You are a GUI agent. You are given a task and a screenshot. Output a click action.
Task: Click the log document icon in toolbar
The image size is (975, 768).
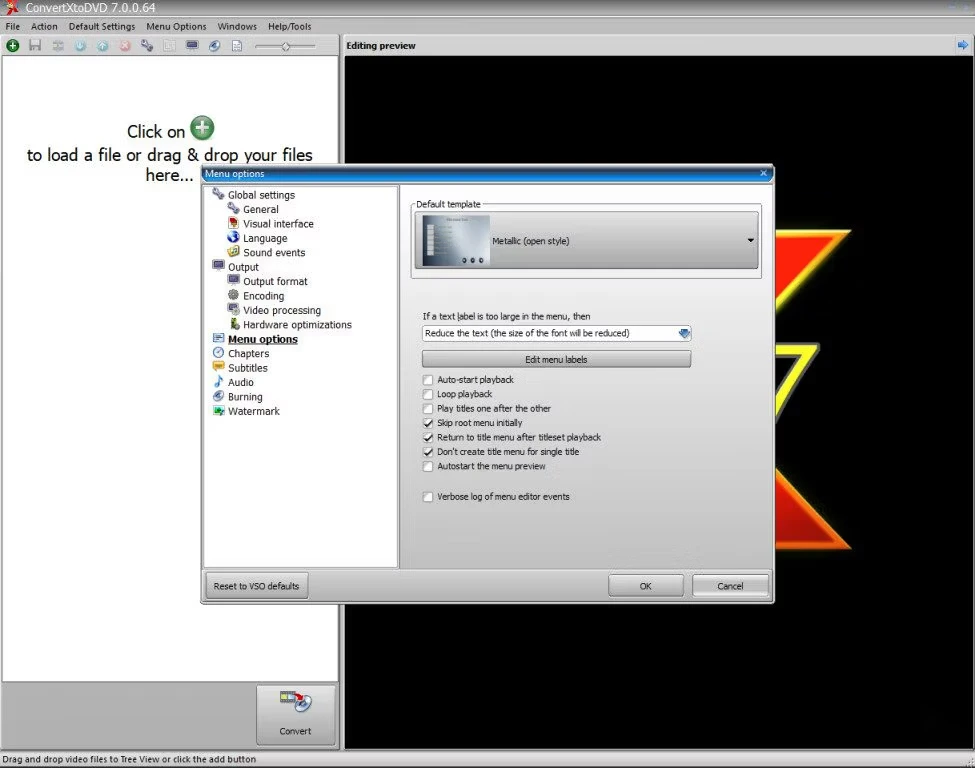tap(237, 46)
